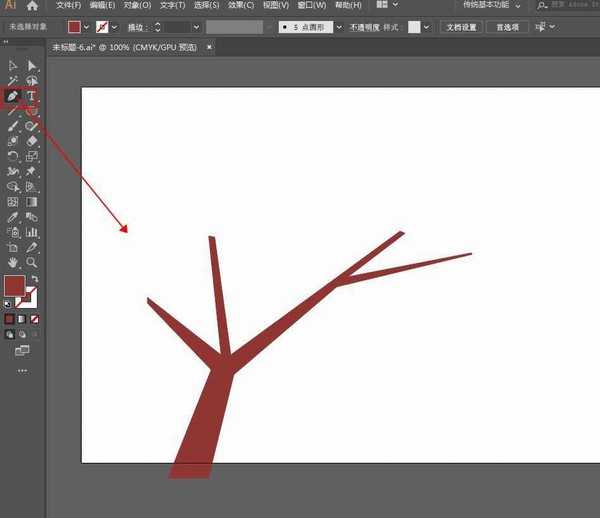Select the Pen tool in toolbar
The width and height of the screenshot is (600, 518).
(x=13, y=97)
